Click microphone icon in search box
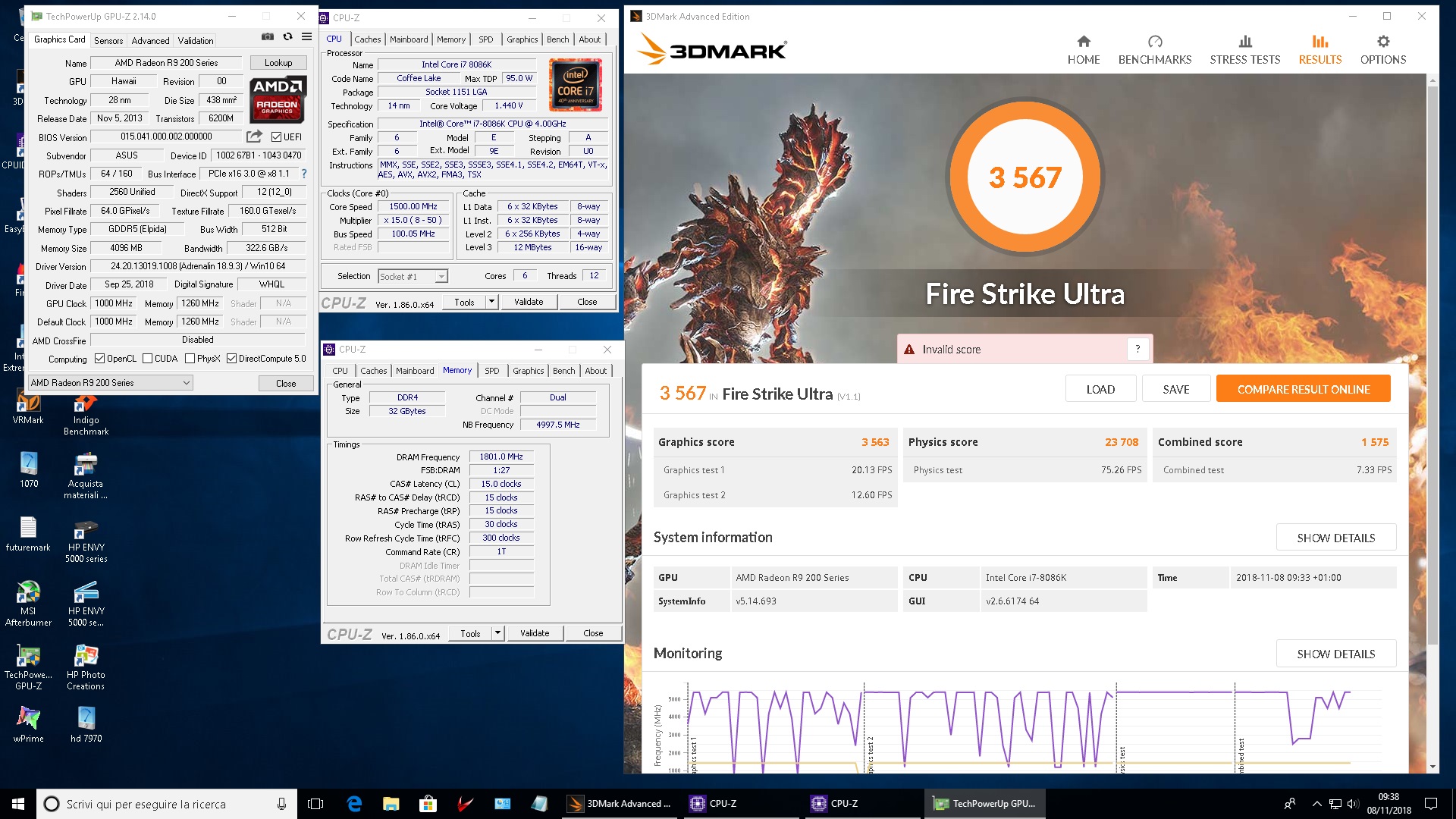Screen dimensions: 1456x819 281,804
